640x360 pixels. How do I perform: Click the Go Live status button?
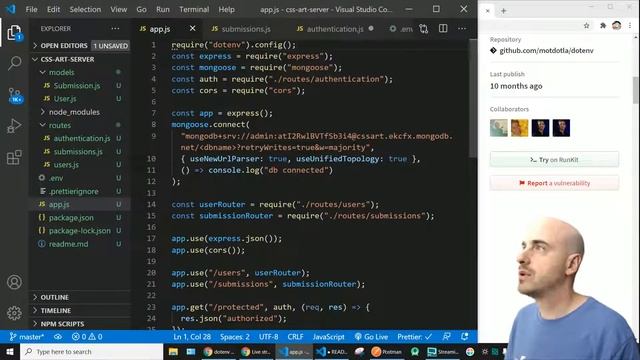(x=371, y=337)
